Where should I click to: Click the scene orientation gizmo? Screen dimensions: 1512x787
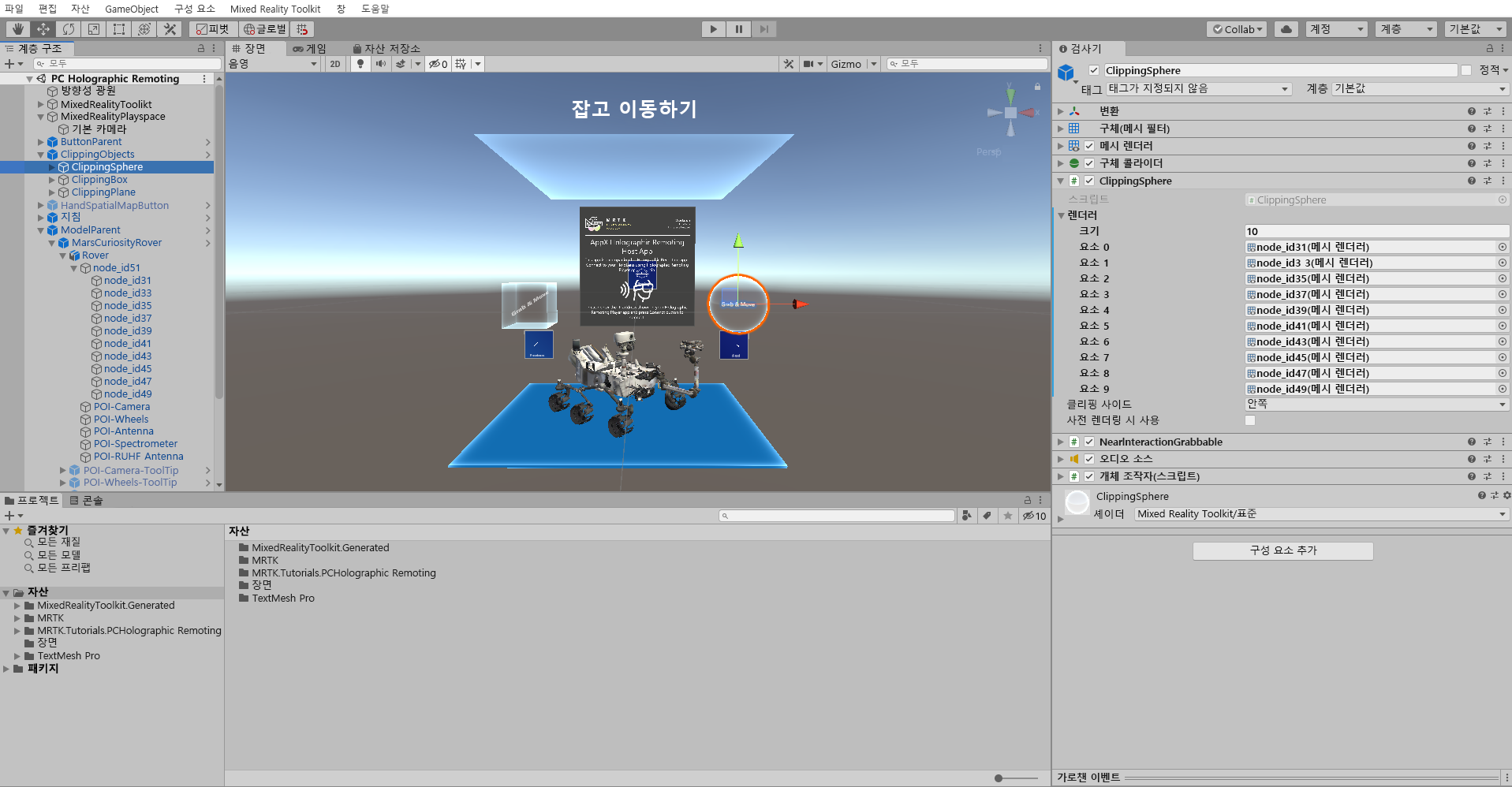point(1010,113)
